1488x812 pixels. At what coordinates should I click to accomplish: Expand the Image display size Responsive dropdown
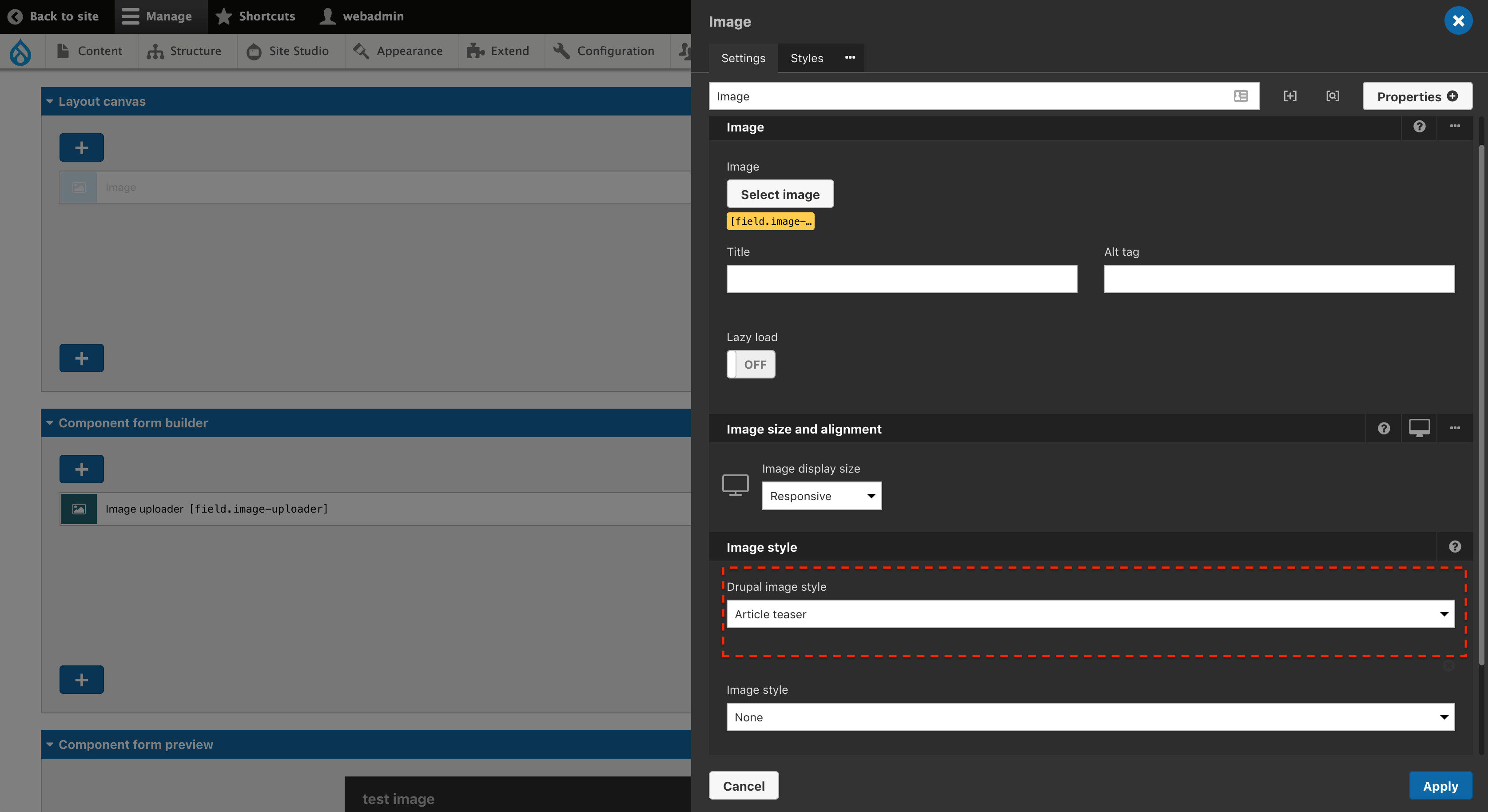[x=821, y=495]
